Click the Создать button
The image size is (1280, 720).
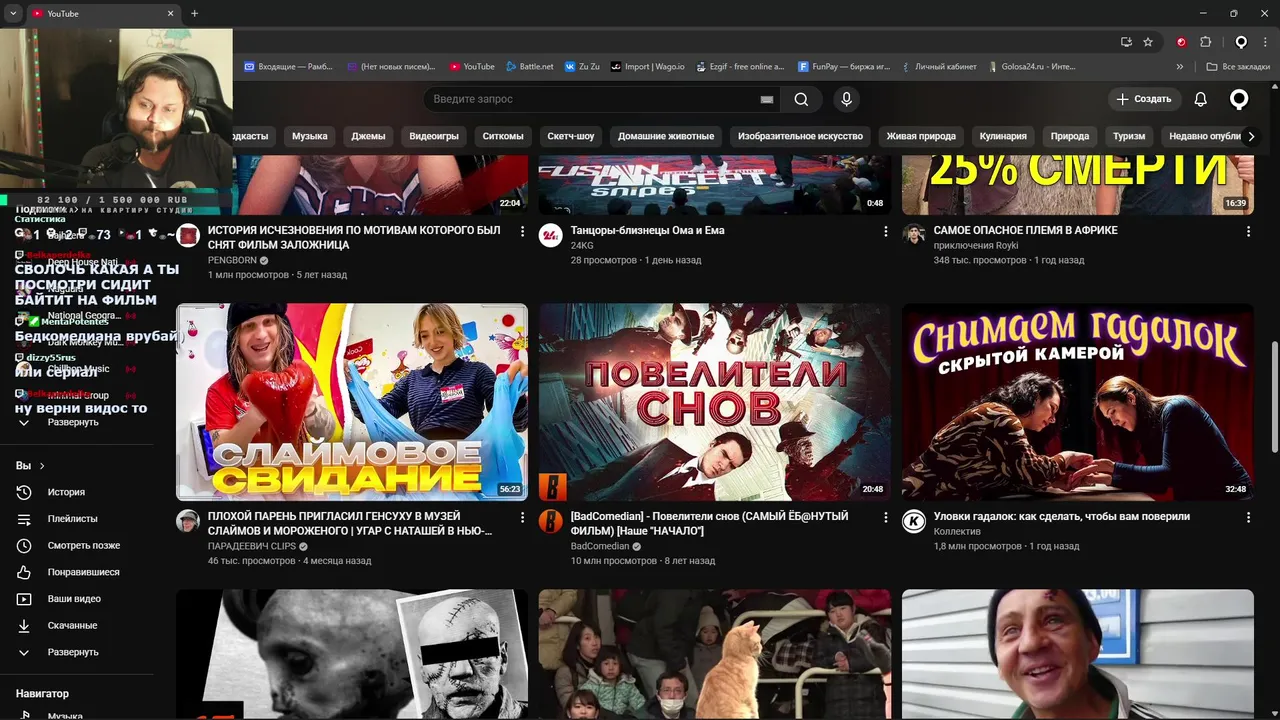pyautogui.click(x=1144, y=99)
